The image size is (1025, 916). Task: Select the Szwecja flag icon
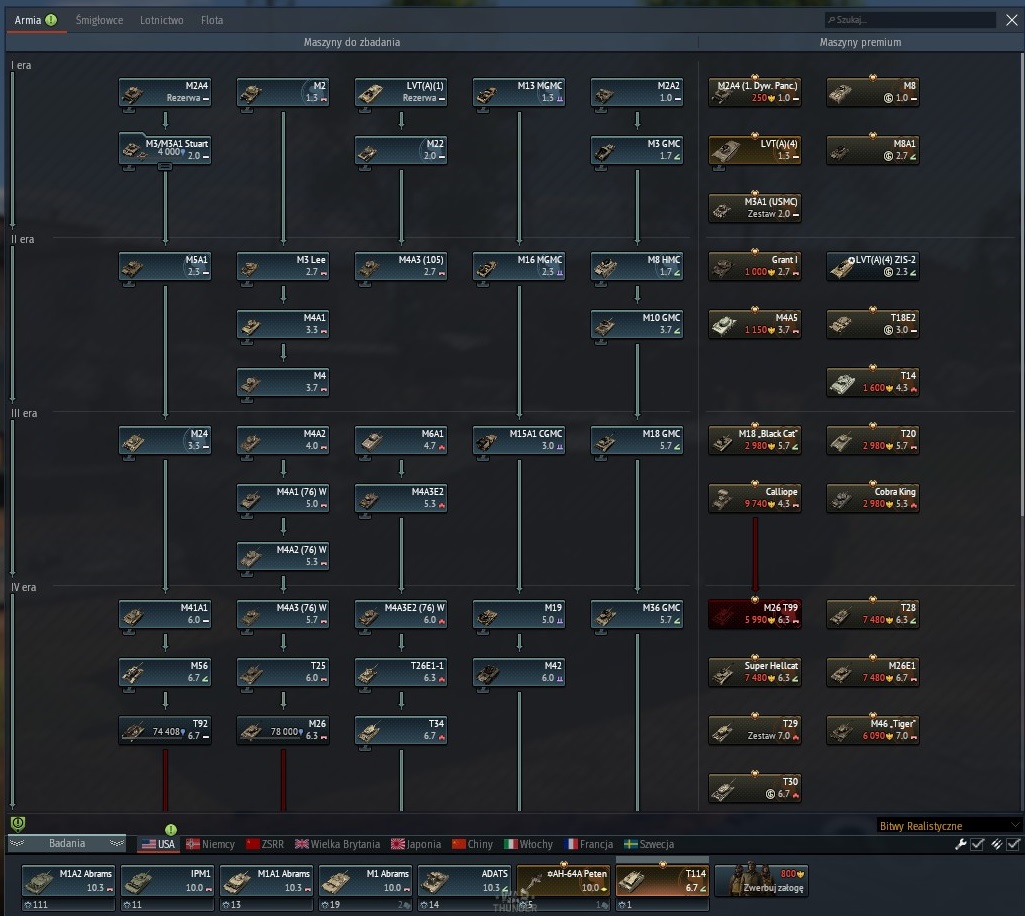coord(630,844)
